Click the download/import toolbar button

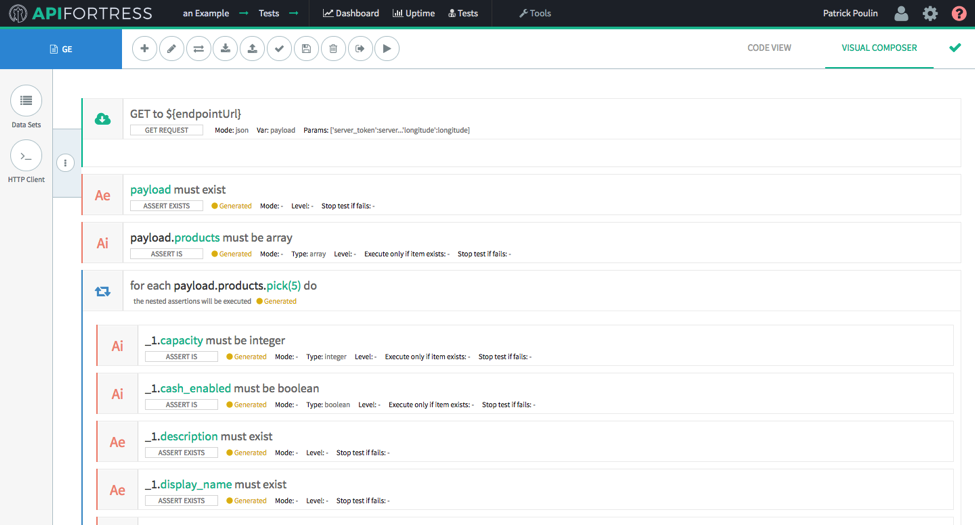[x=225, y=49]
